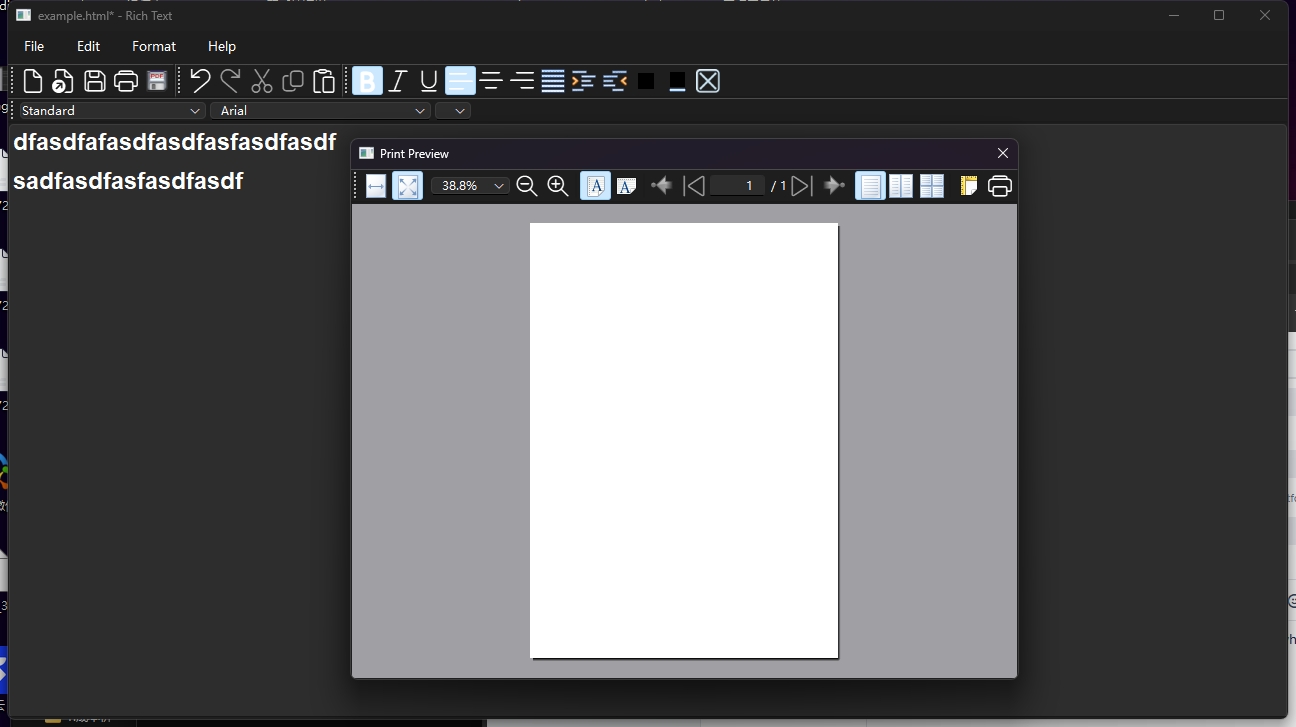Toggle Italic formatting
Screen dimensions: 1296x727
[x=398, y=81]
